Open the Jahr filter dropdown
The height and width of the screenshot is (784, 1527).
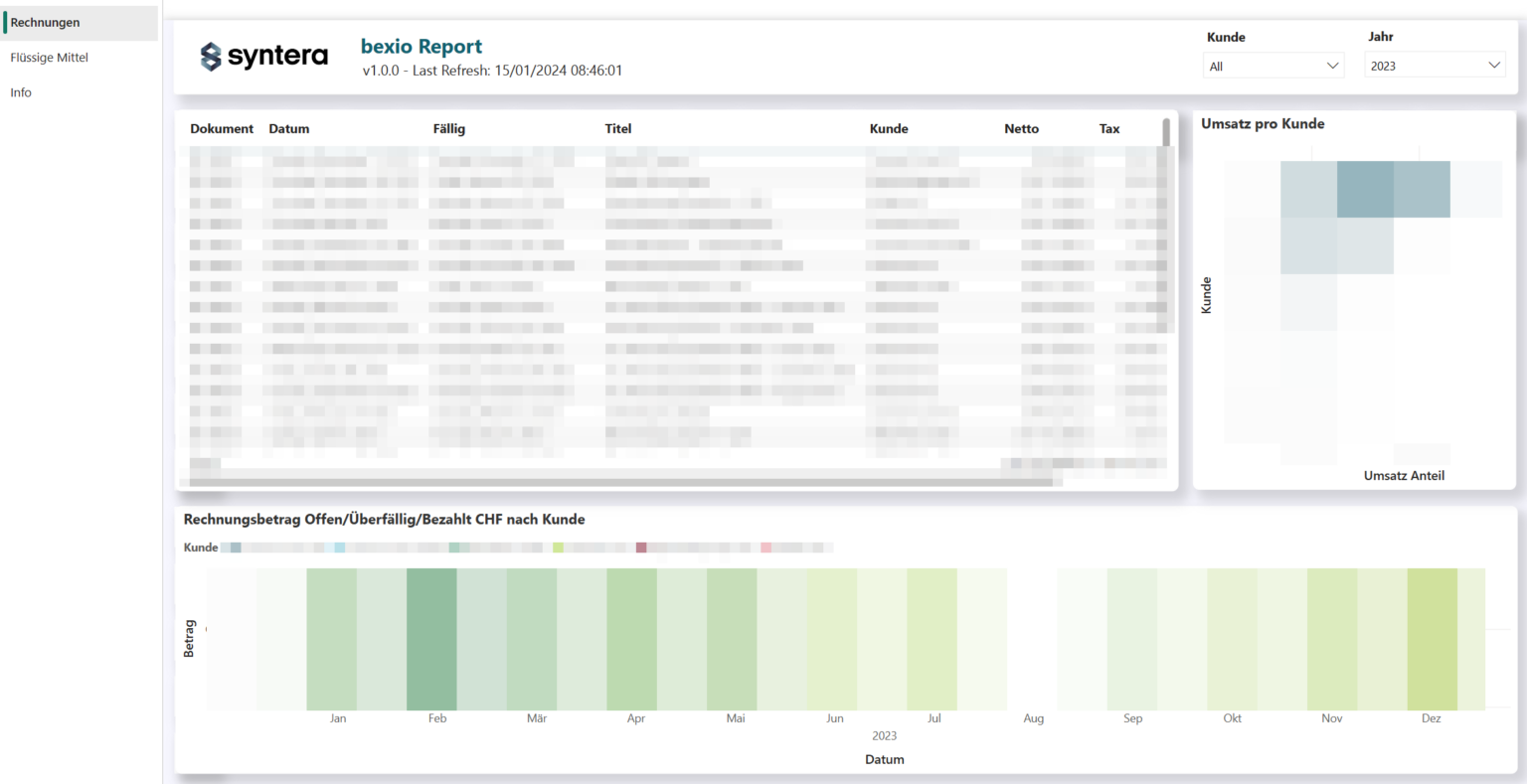click(1435, 64)
